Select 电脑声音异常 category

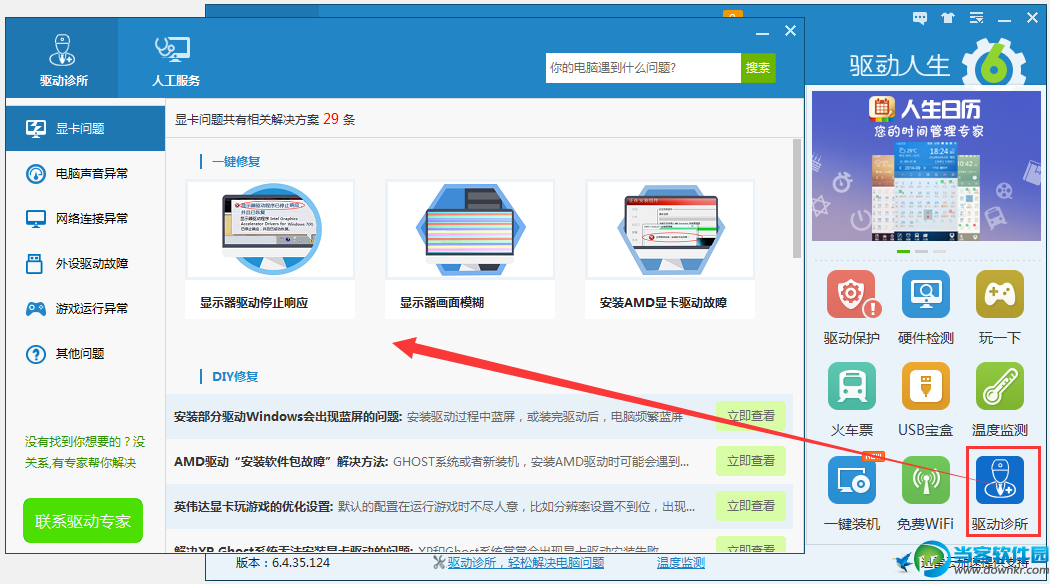(x=86, y=173)
